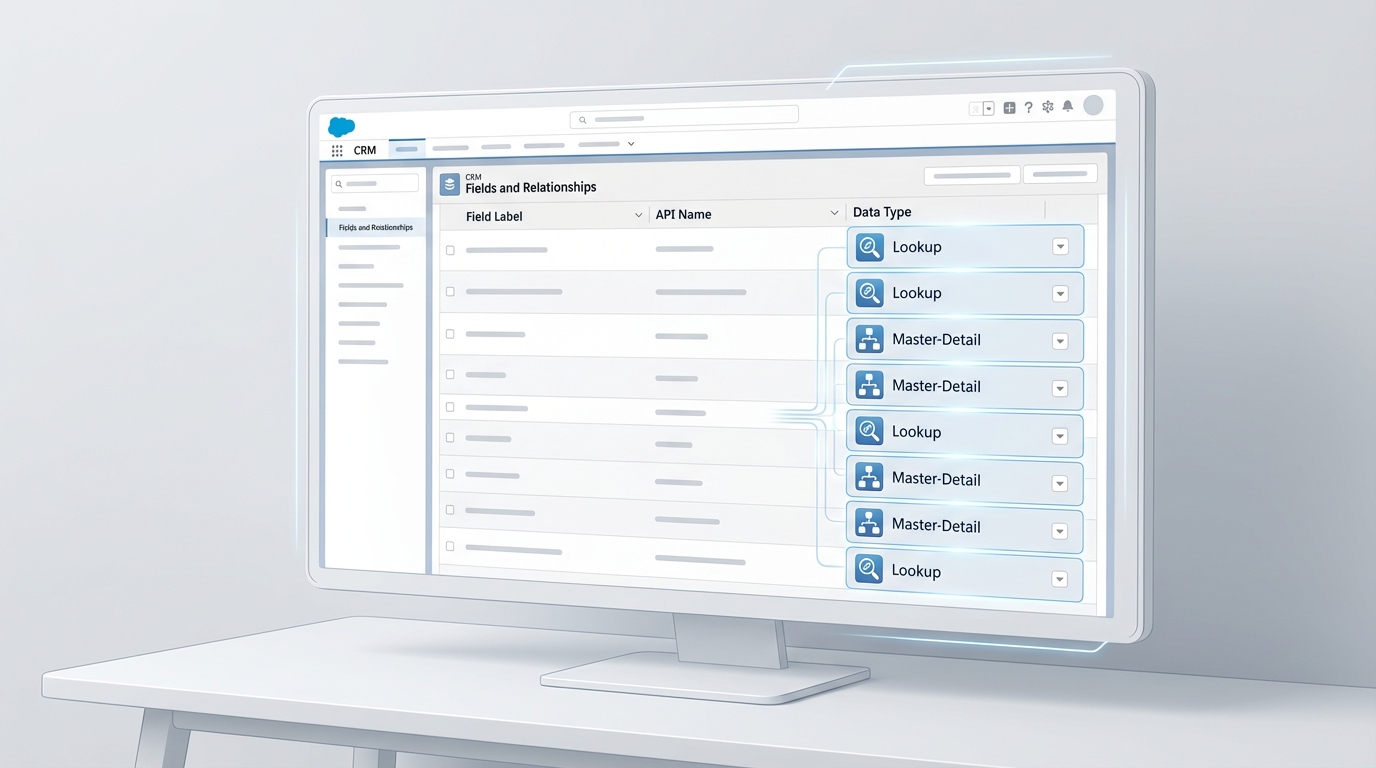Screen dimensions: 1376x768
Task: Click the dark plus icon in the header
Action: (1007, 107)
